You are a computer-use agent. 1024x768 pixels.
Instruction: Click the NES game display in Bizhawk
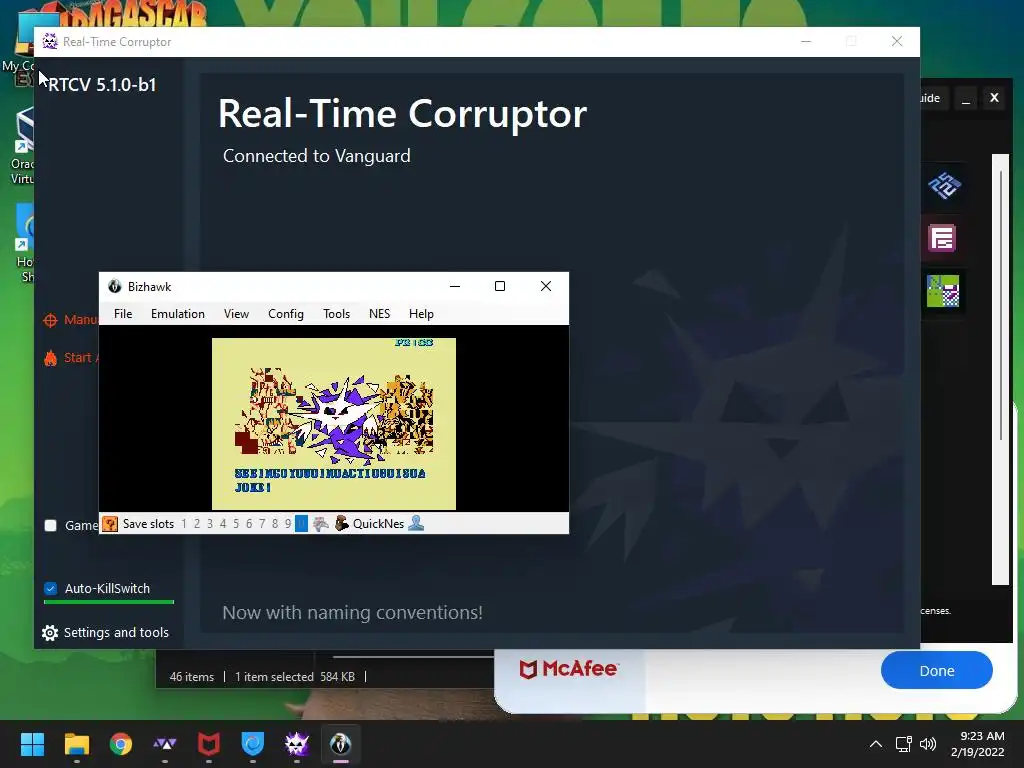pos(334,424)
